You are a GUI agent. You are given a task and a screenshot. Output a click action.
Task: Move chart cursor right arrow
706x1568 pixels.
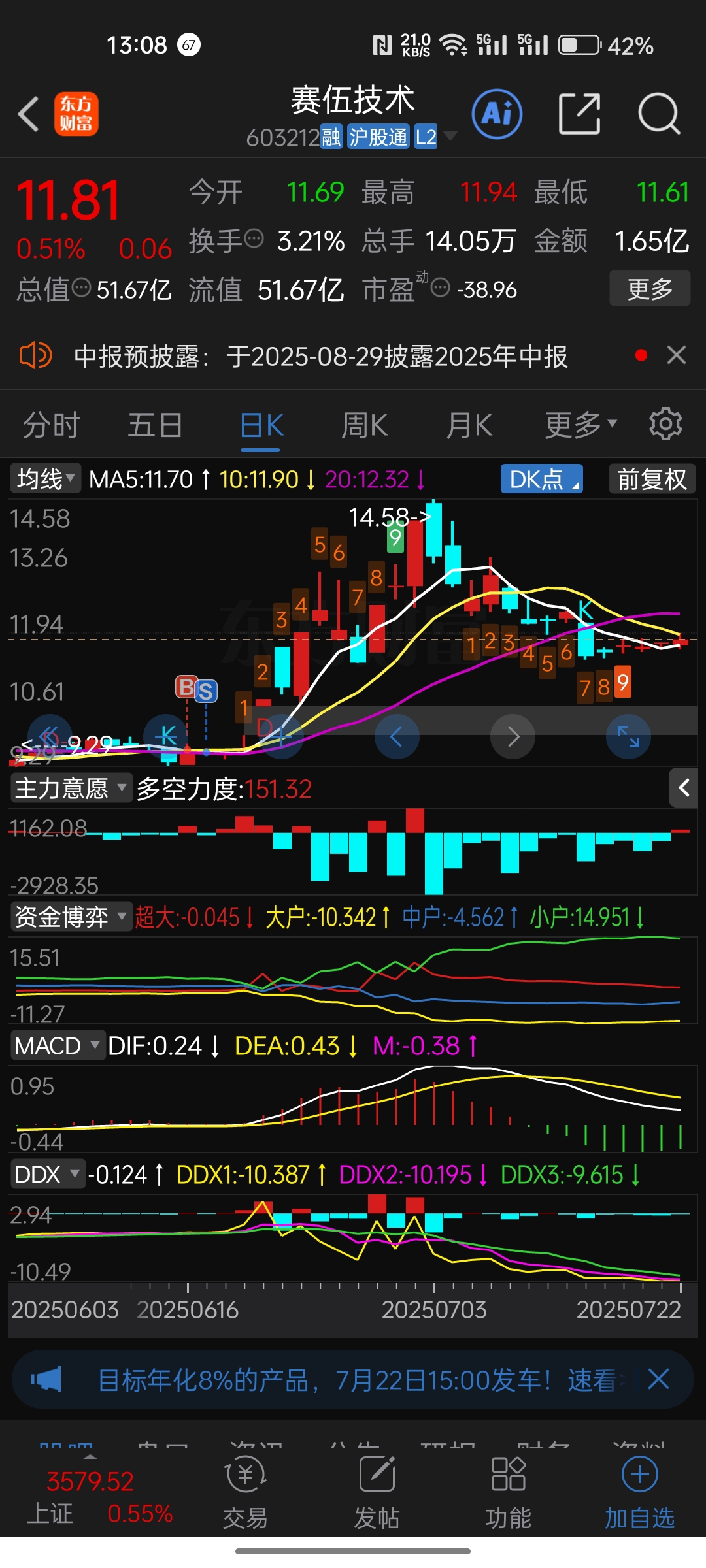(513, 736)
